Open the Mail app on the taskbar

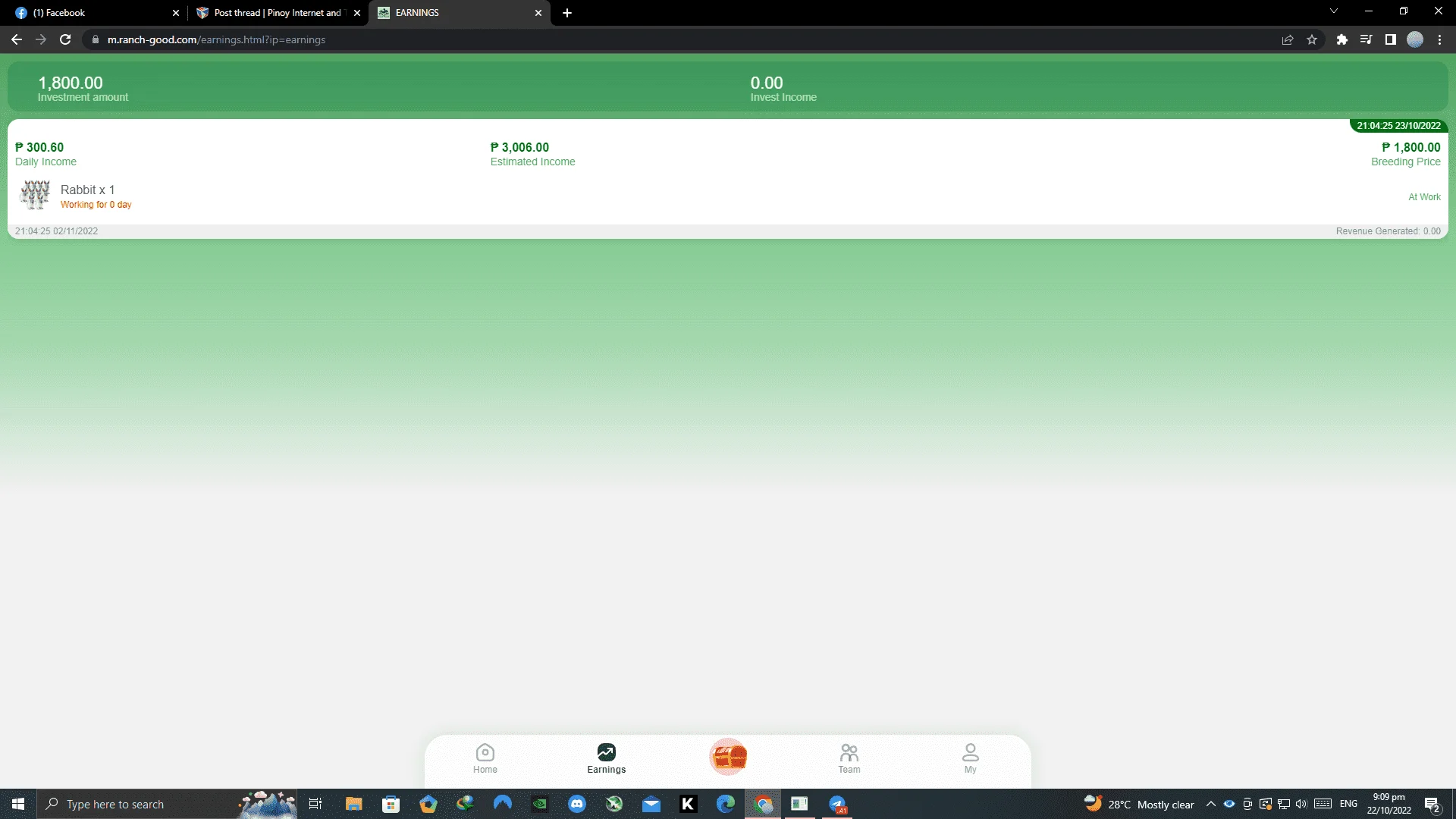tap(651, 804)
